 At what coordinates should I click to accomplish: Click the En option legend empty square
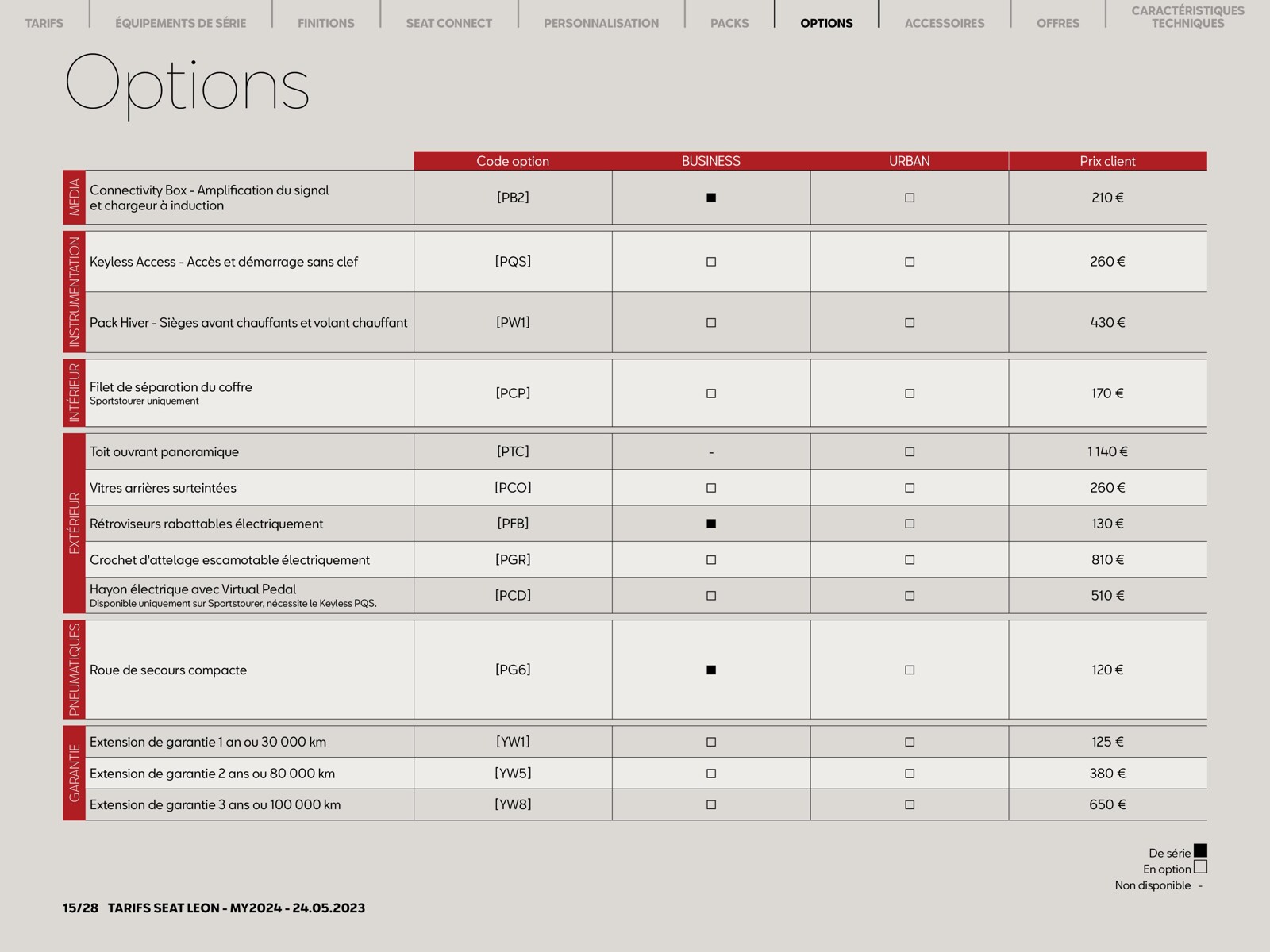pyautogui.click(x=1200, y=867)
